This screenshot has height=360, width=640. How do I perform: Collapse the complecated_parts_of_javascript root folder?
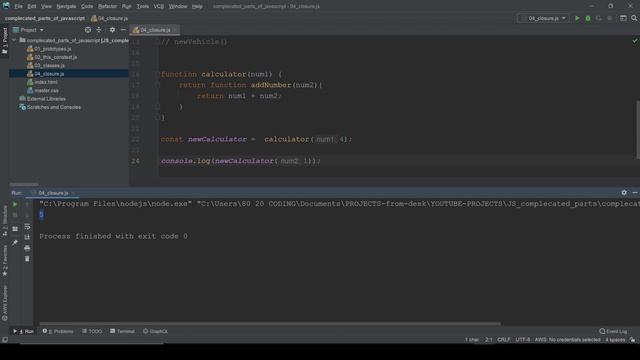[x=14, y=40]
